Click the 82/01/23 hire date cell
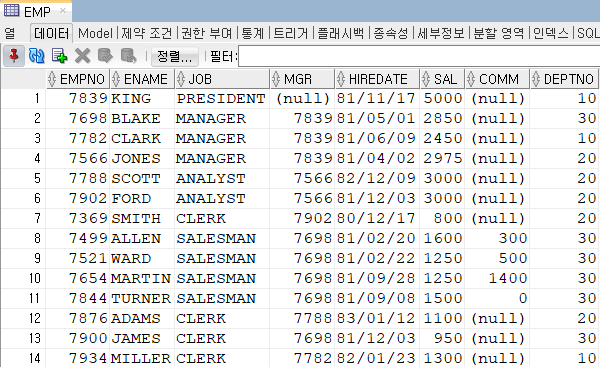 click(377, 358)
